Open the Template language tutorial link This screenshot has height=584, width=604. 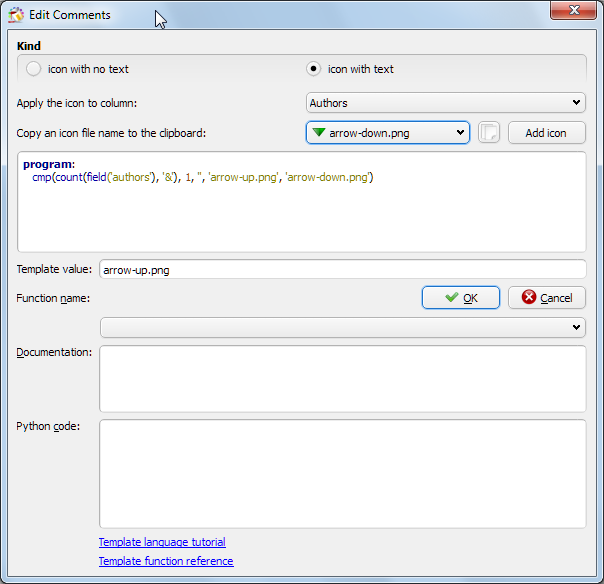(x=162, y=542)
